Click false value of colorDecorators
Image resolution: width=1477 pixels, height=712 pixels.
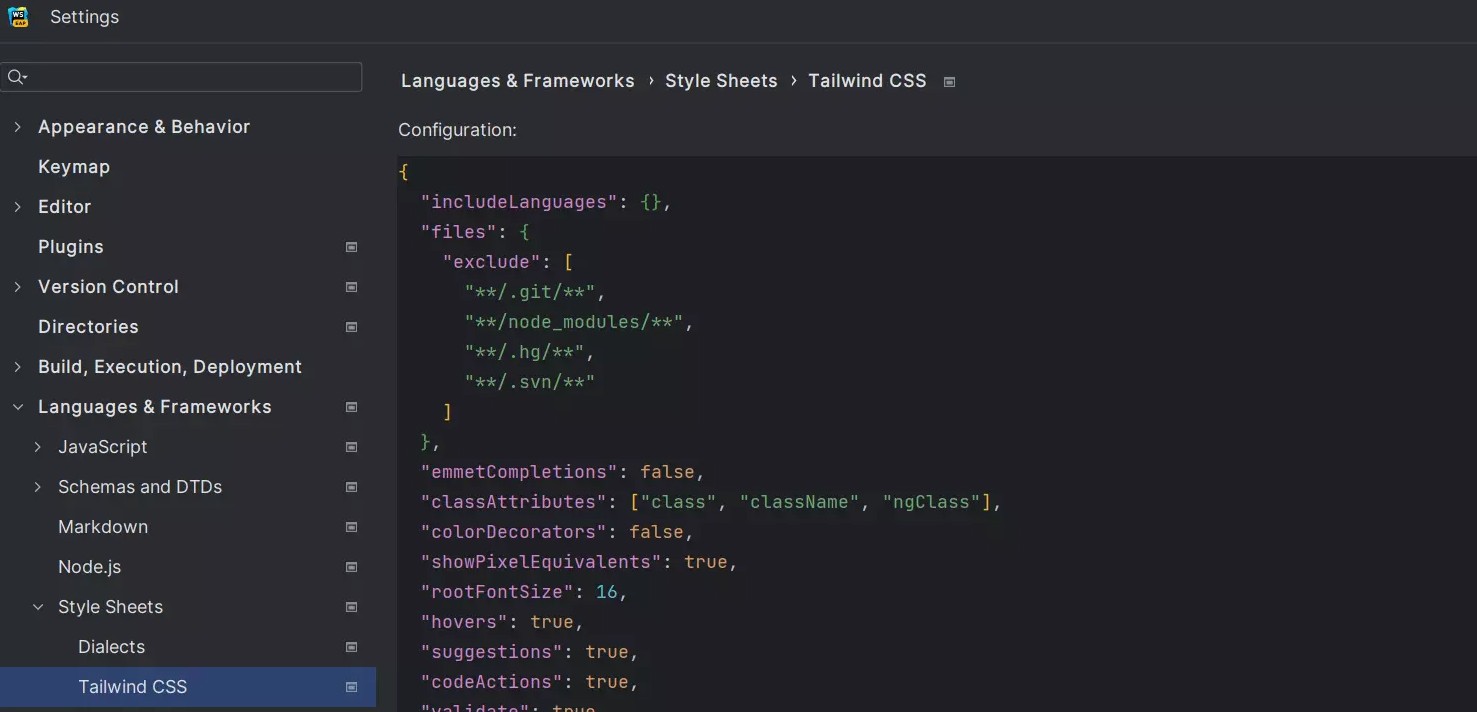(x=656, y=532)
